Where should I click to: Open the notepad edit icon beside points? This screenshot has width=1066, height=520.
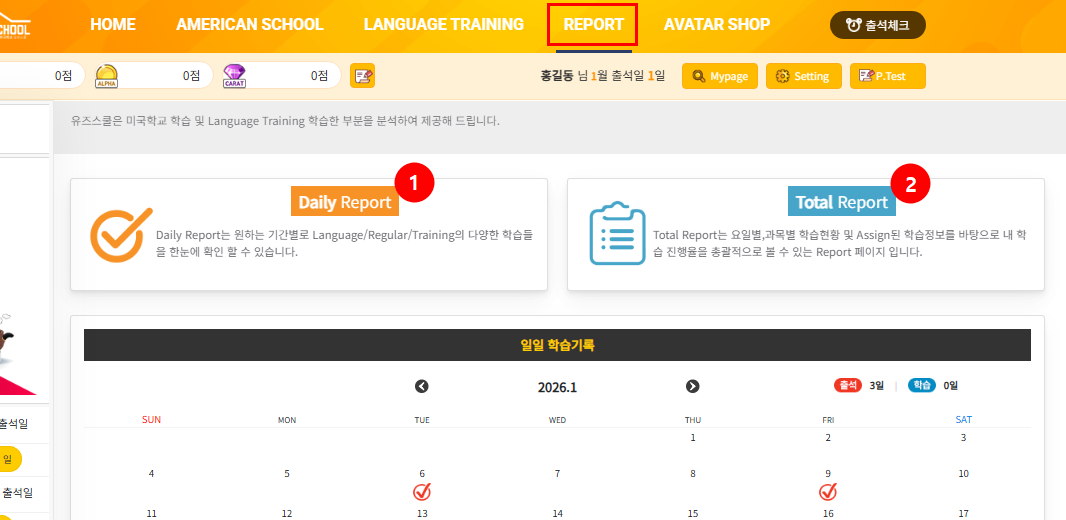[x=362, y=75]
